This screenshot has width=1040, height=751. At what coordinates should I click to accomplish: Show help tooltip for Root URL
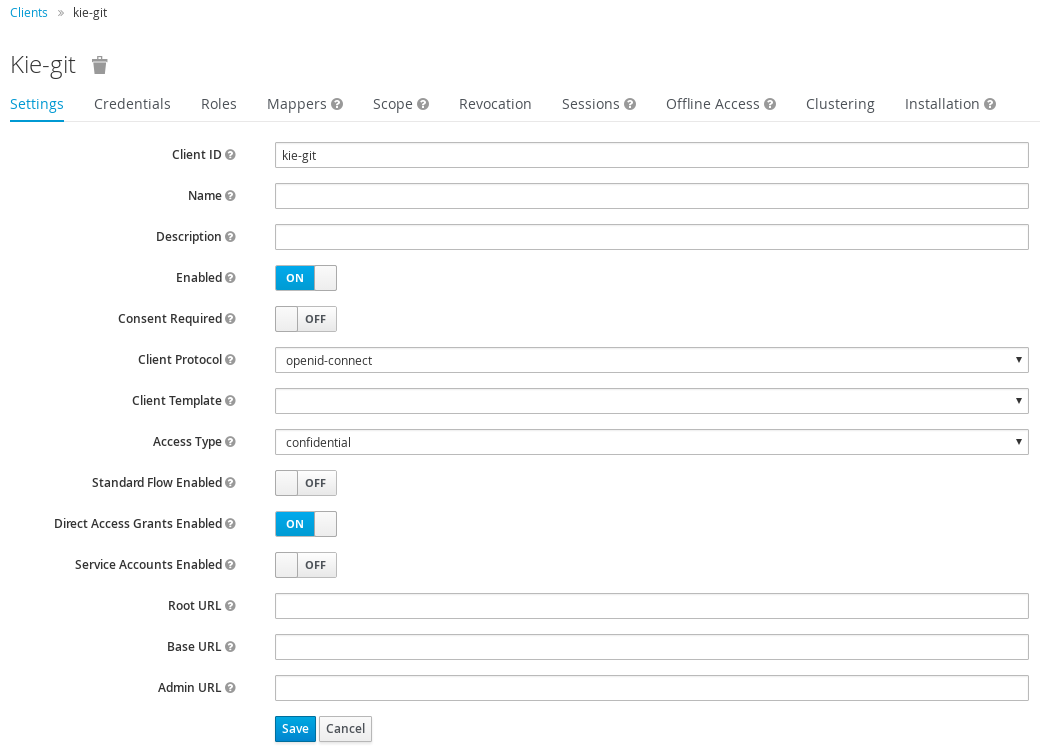[x=230, y=606]
